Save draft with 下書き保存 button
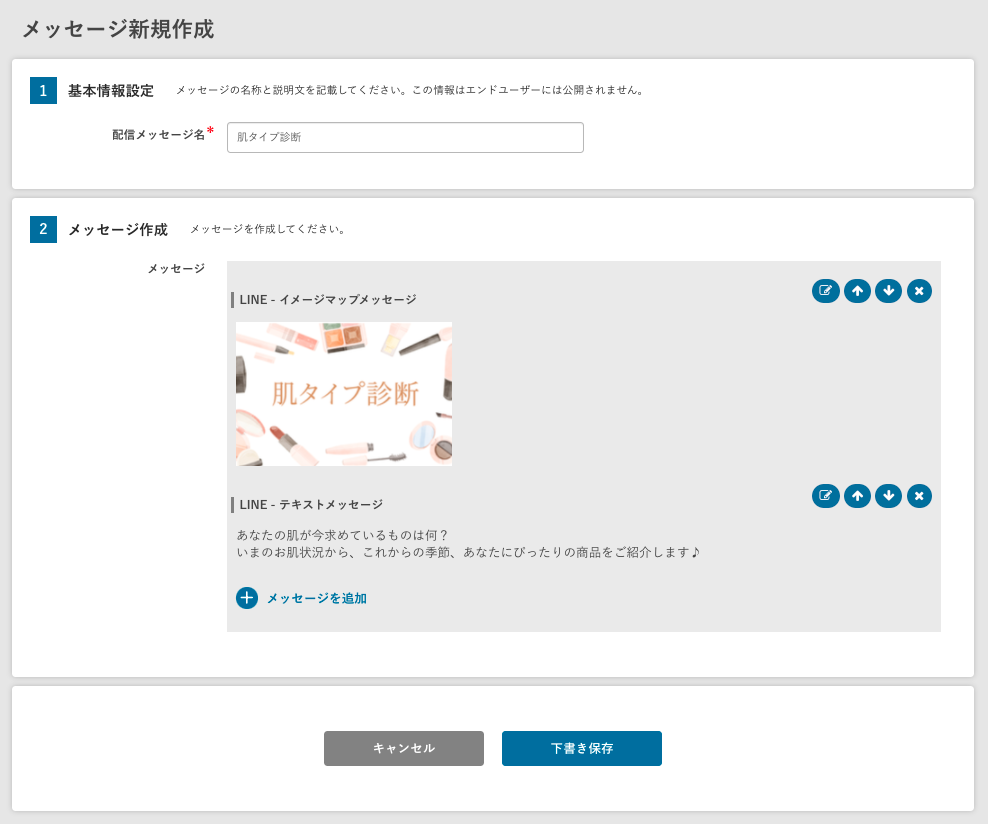 [582, 748]
